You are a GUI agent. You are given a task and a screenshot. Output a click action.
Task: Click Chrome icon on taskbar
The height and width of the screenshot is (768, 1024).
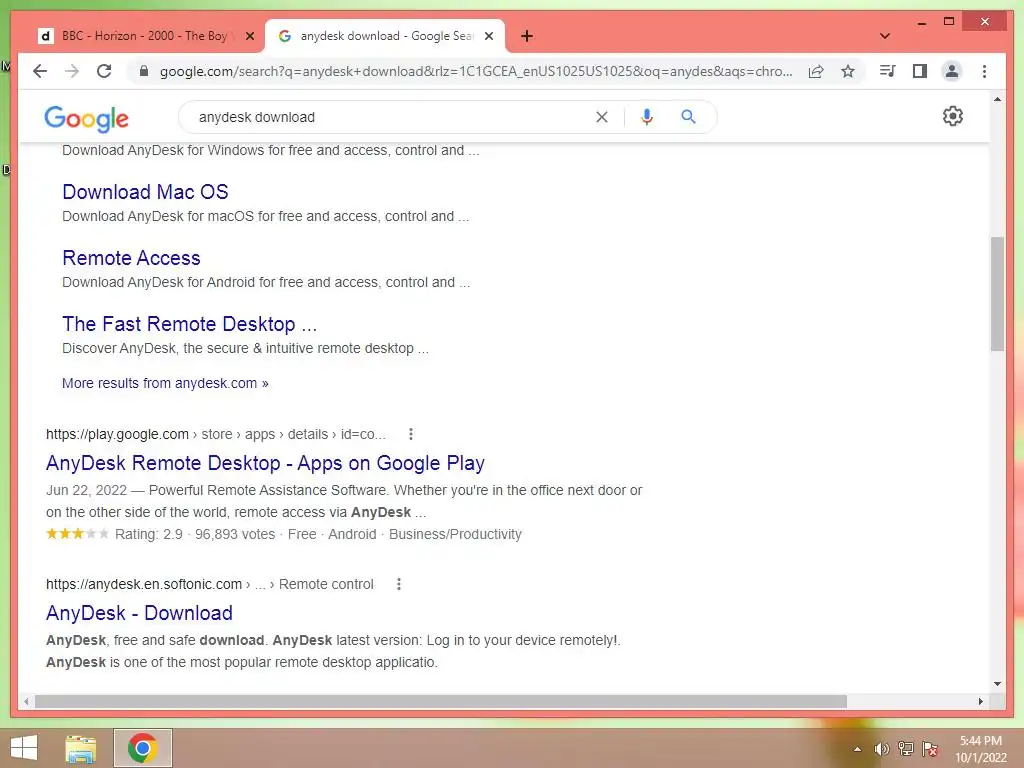(142, 748)
